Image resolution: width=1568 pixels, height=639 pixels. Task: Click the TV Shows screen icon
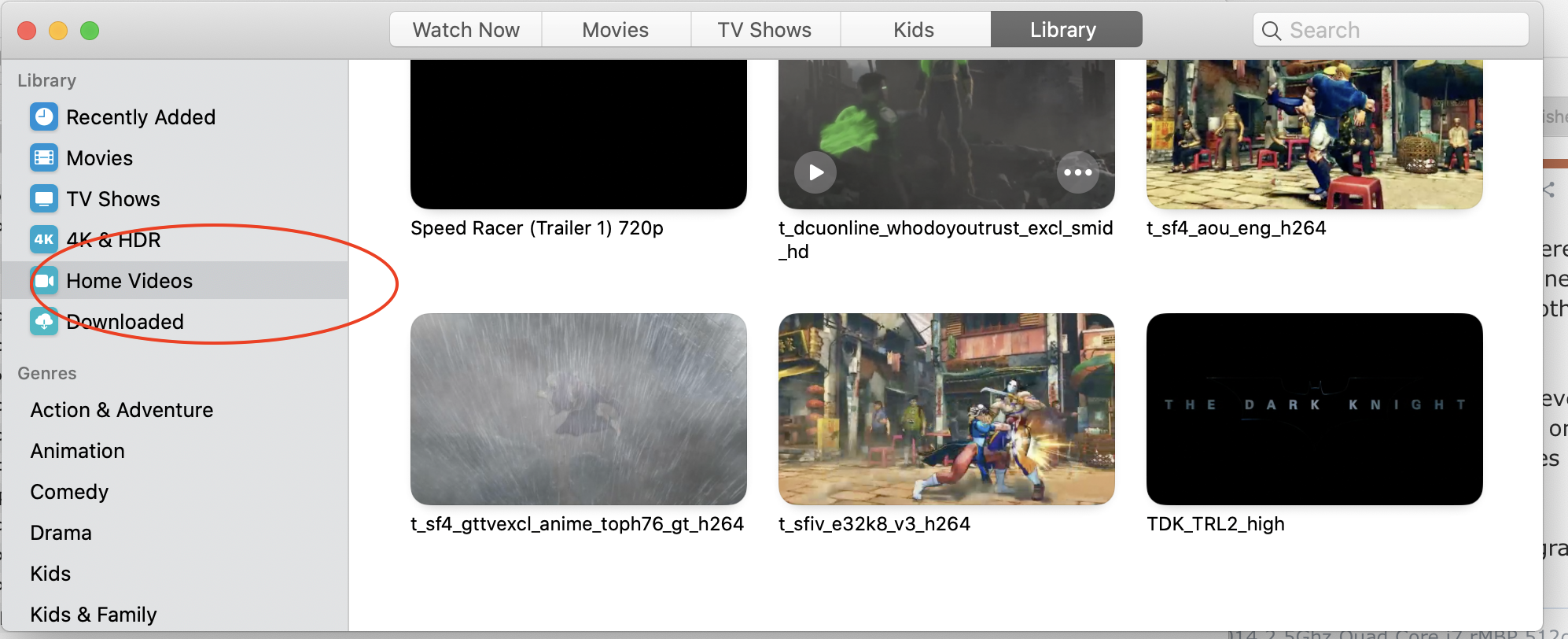[x=44, y=199]
